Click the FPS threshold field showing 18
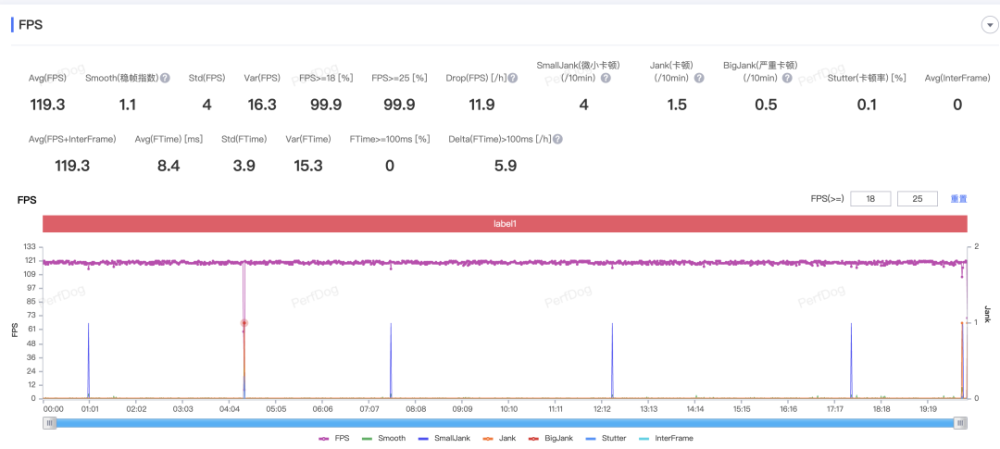 tap(871, 199)
